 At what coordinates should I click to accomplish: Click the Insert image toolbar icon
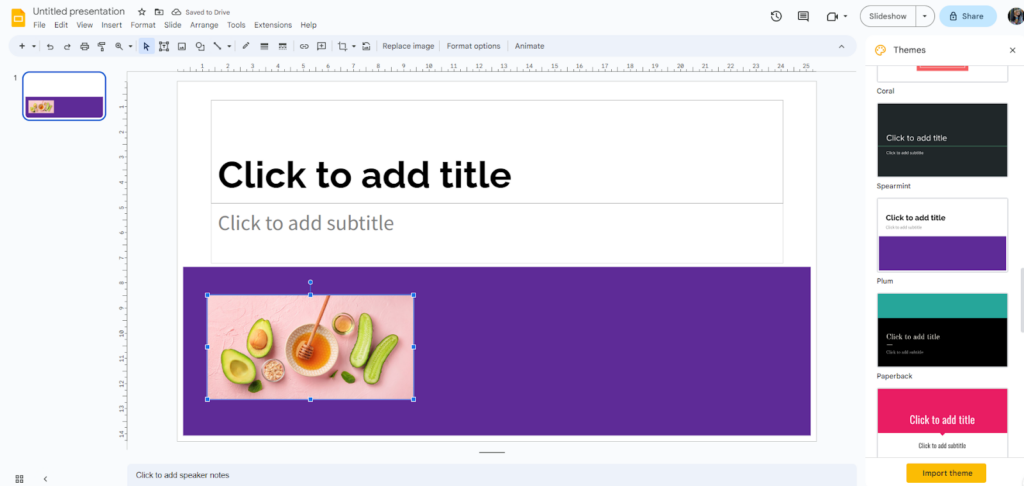[182, 46]
